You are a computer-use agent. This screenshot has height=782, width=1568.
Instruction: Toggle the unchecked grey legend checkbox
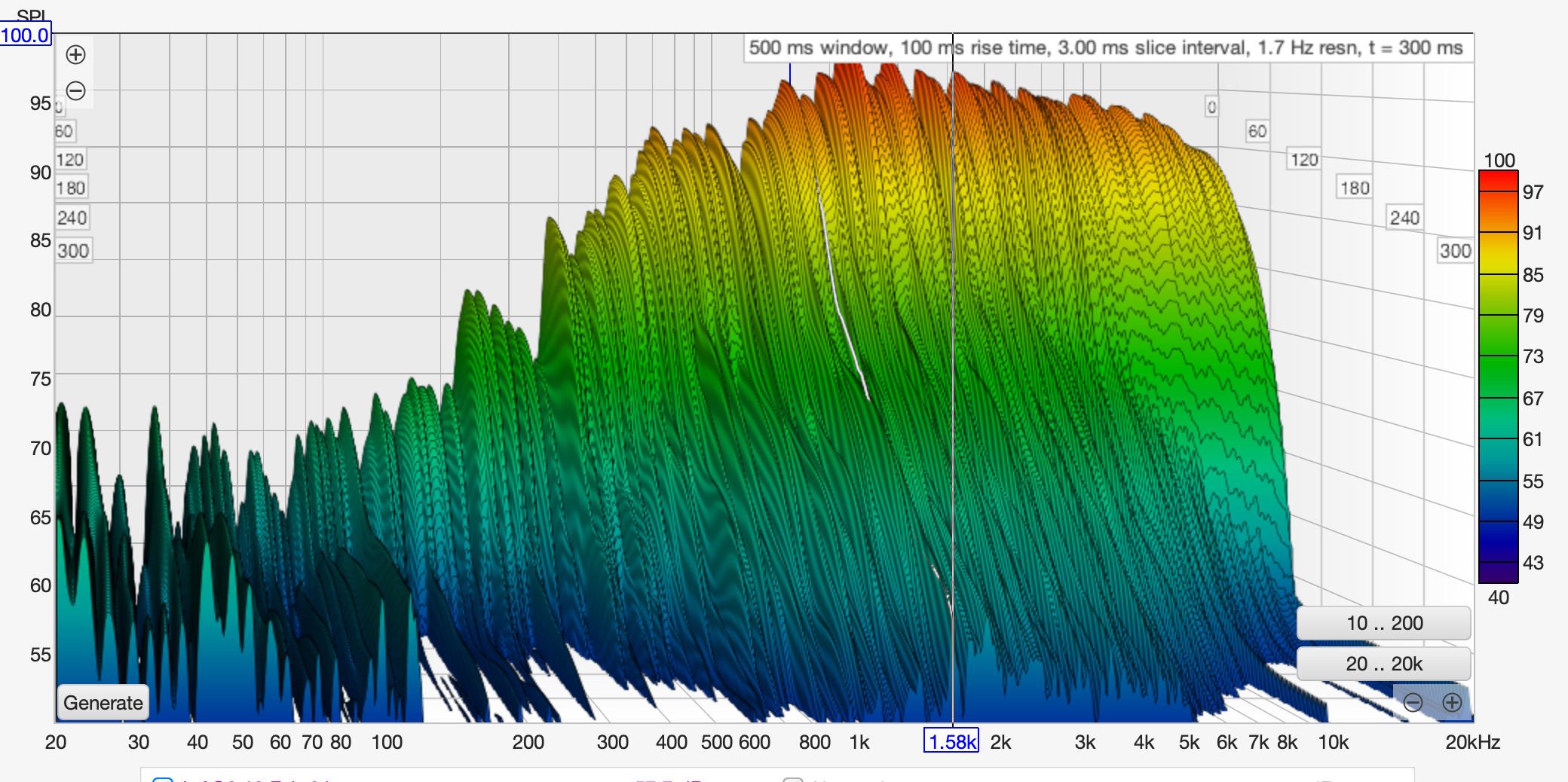tap(793, 779)
